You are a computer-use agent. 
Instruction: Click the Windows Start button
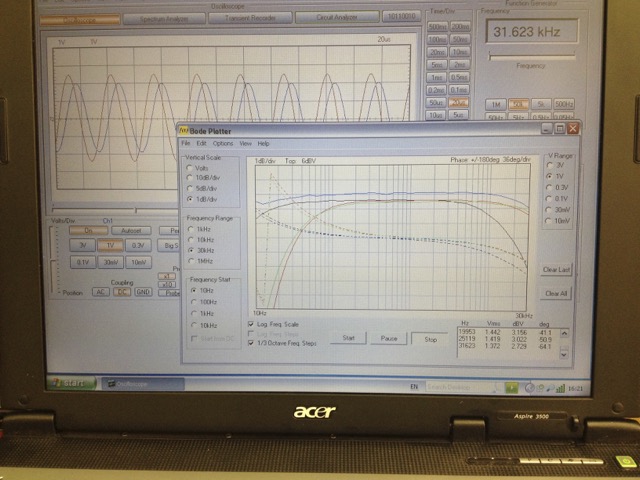[71, 383]
